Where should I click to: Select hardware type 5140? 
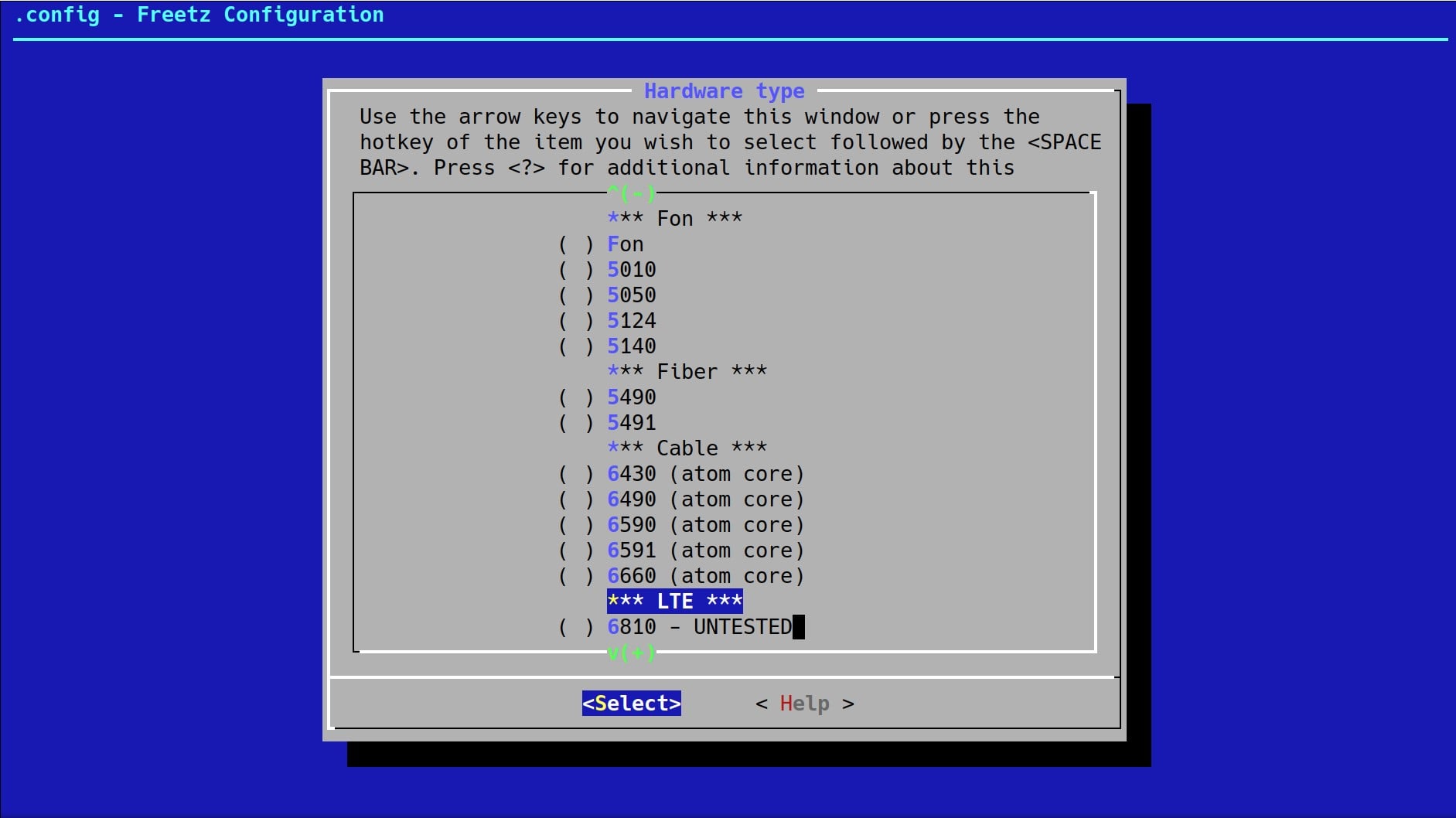pyautogui.click(x=631, y=346)
